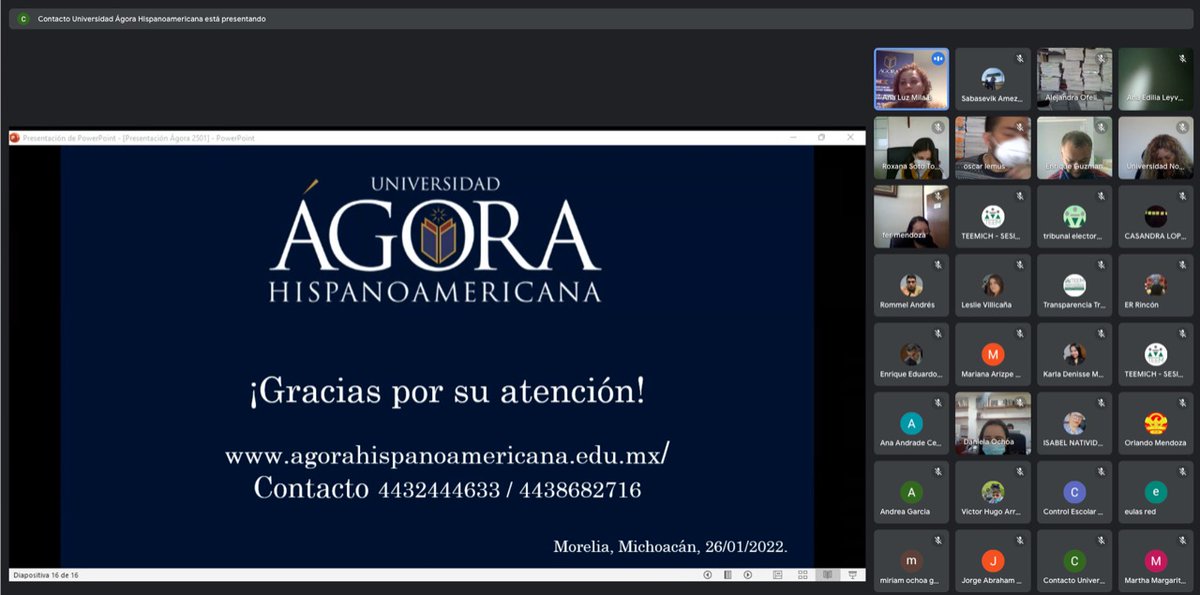
Task: Click the Diapositiva 16 de 16 indicator
Action: (43, 575)
